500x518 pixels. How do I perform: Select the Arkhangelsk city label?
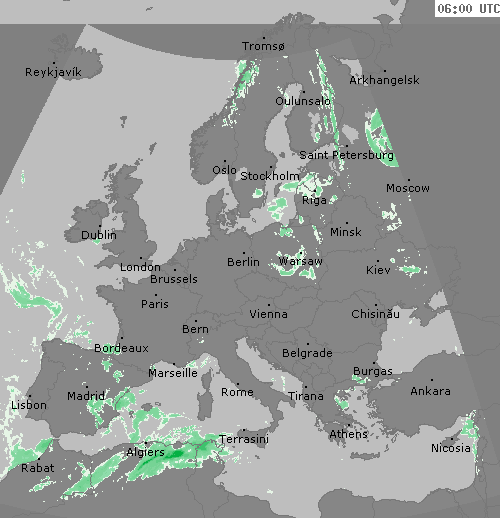pos(384,80)
